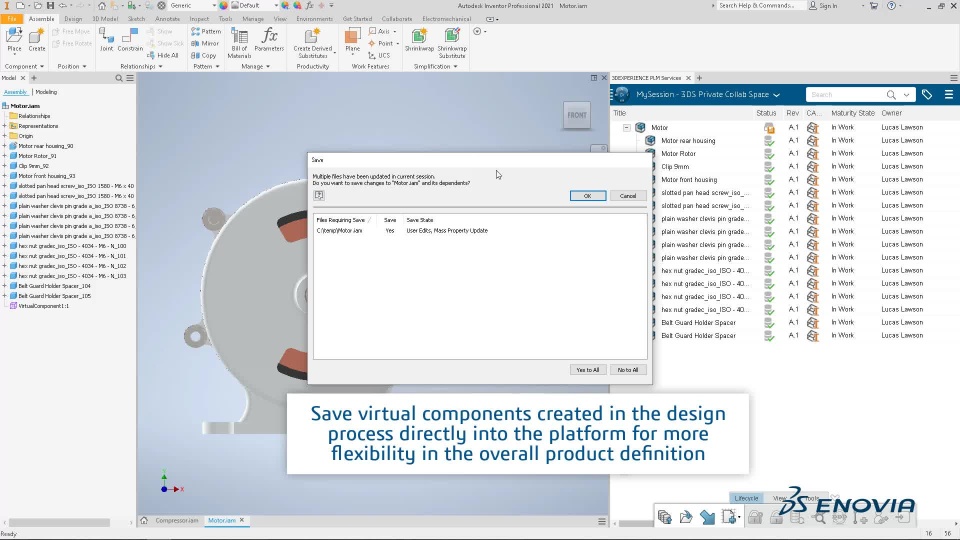960x540 pixels.
Task: Click the Save to 3DEXPERIENCE stacked-database icon
Action: 664,517
